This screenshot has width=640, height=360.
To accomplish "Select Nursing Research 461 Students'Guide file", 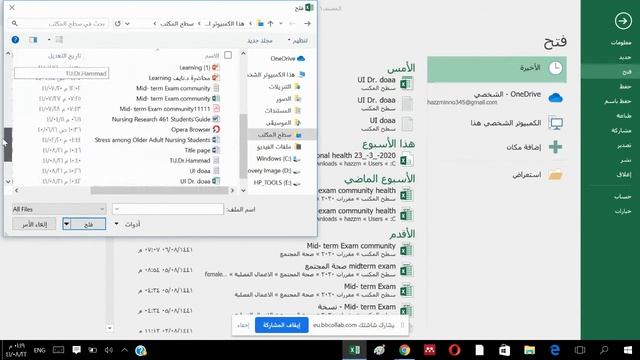I will click(166, 119).
